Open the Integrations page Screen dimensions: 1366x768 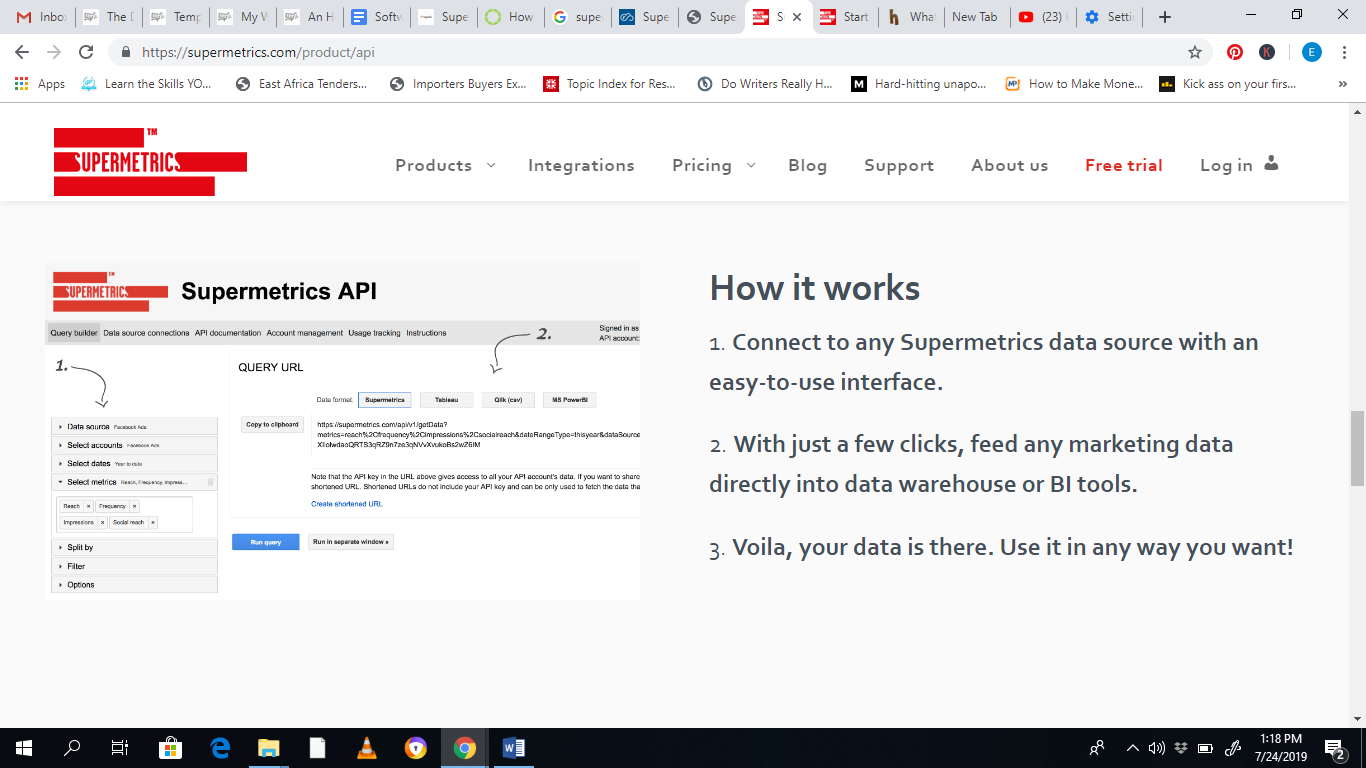coord(581,165)
